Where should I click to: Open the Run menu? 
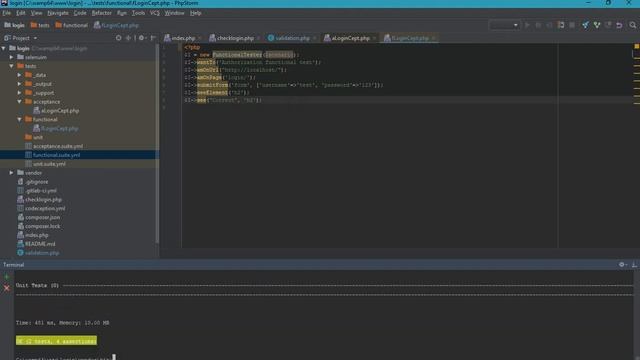pyautogui.click(x=122, y=13)
